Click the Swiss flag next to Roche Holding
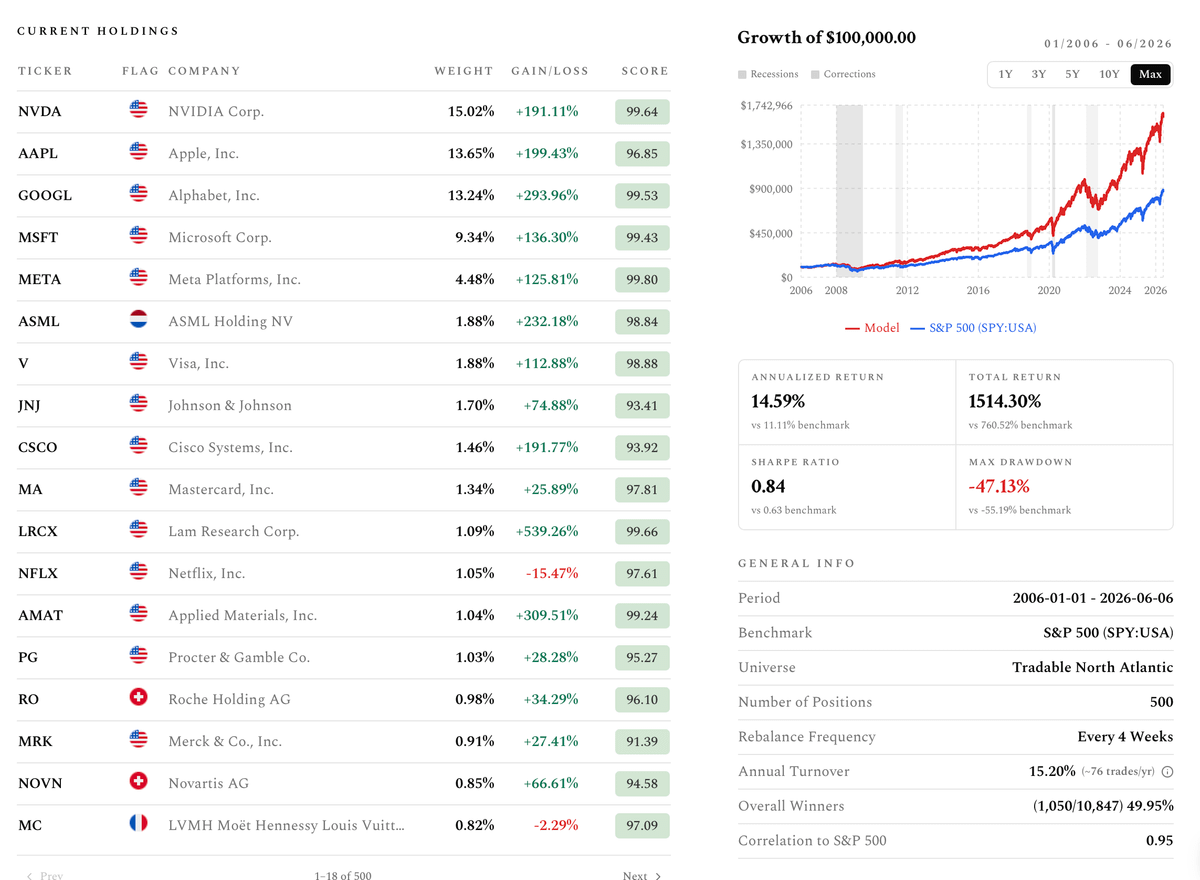Screen dimensions: 1200x880 (x=139, y=698)
